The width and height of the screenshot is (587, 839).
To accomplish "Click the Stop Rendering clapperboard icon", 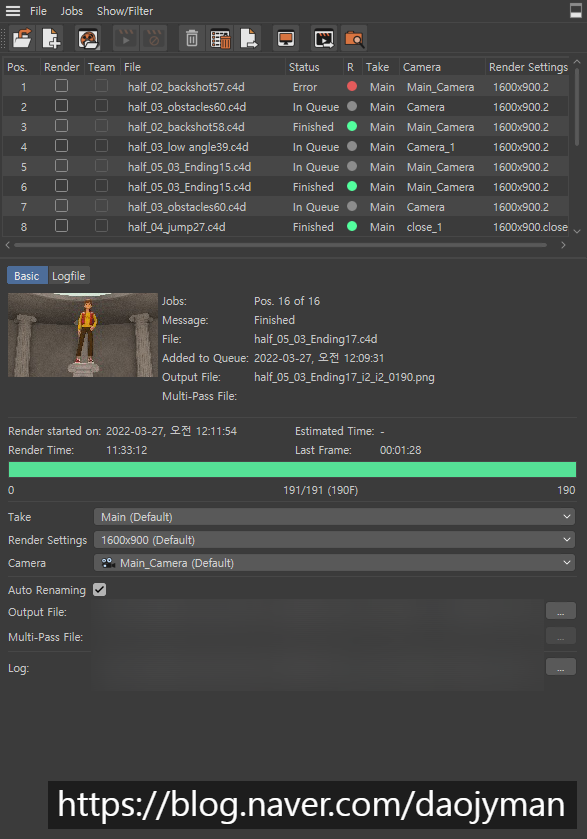I will point(154,39).
